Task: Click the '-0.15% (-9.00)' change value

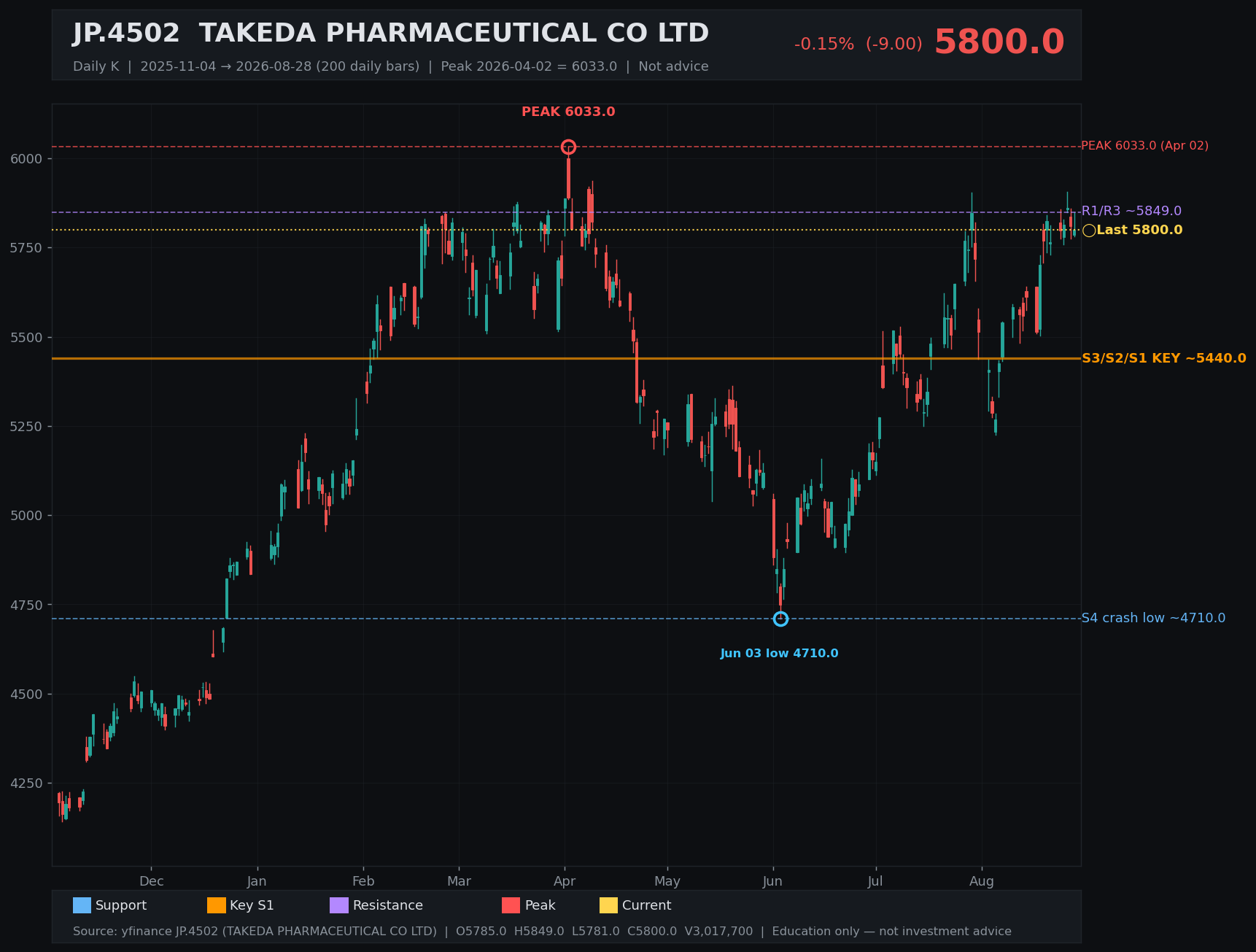Action: coord(858,44)
